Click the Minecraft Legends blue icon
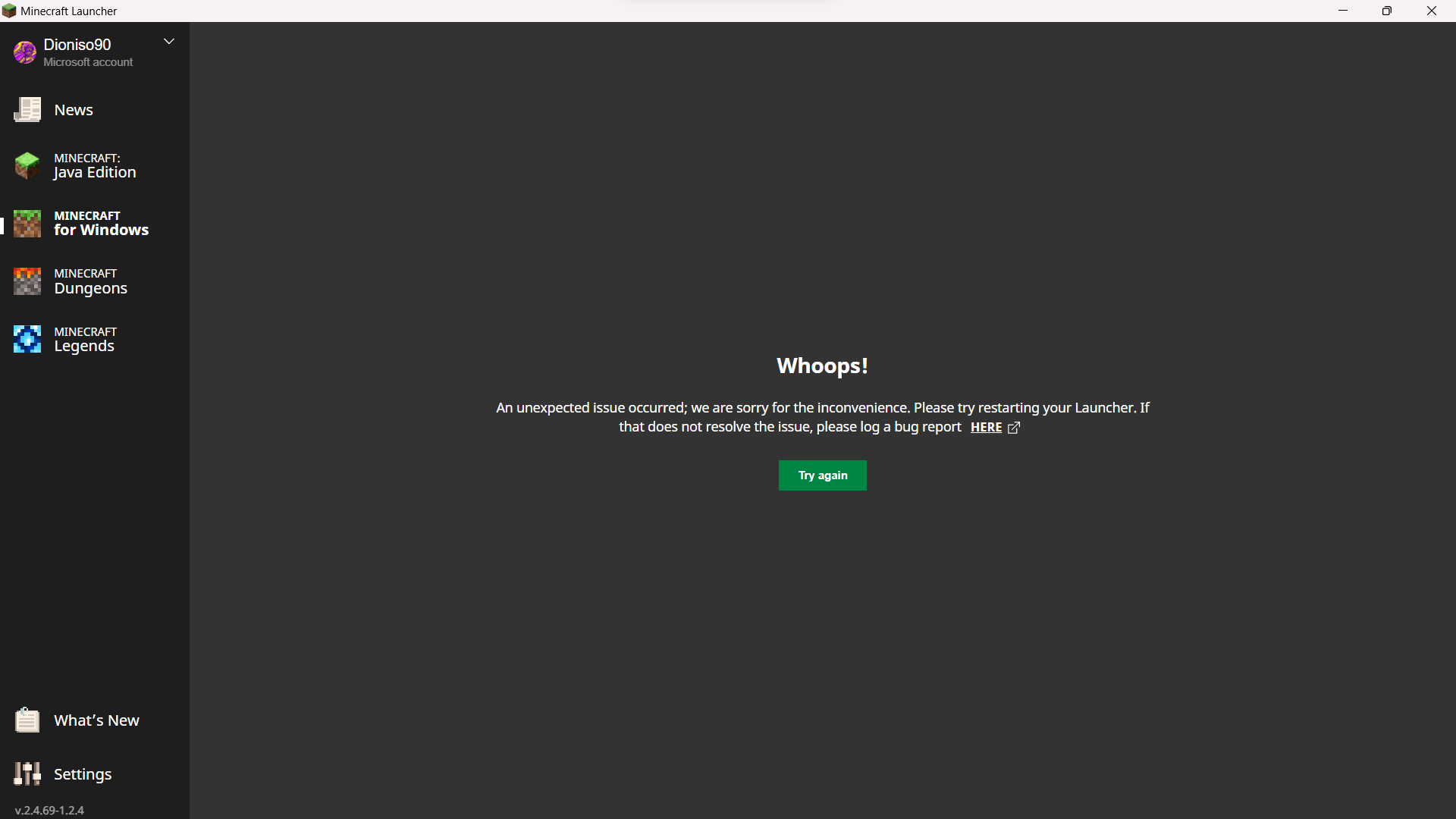This screenshot has width=1456, height=819. 27,339
